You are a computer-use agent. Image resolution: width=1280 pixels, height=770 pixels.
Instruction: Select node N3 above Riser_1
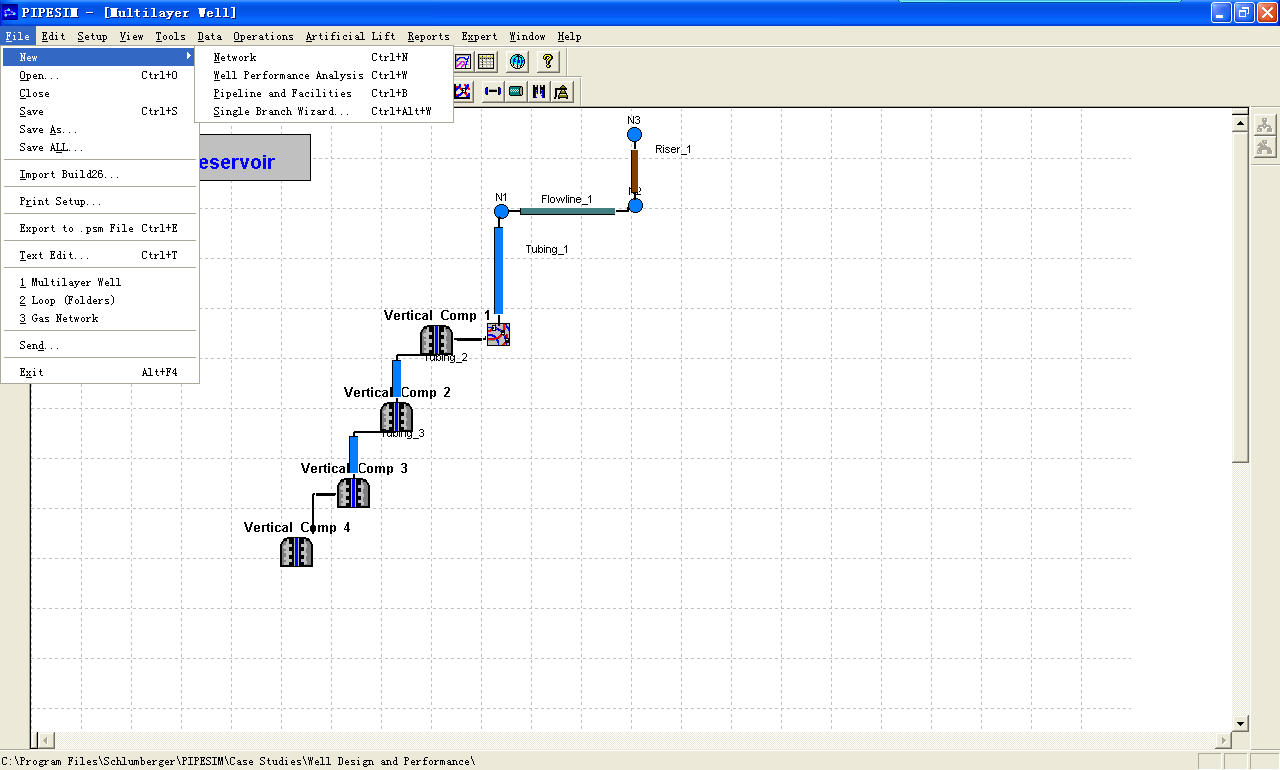634,133
